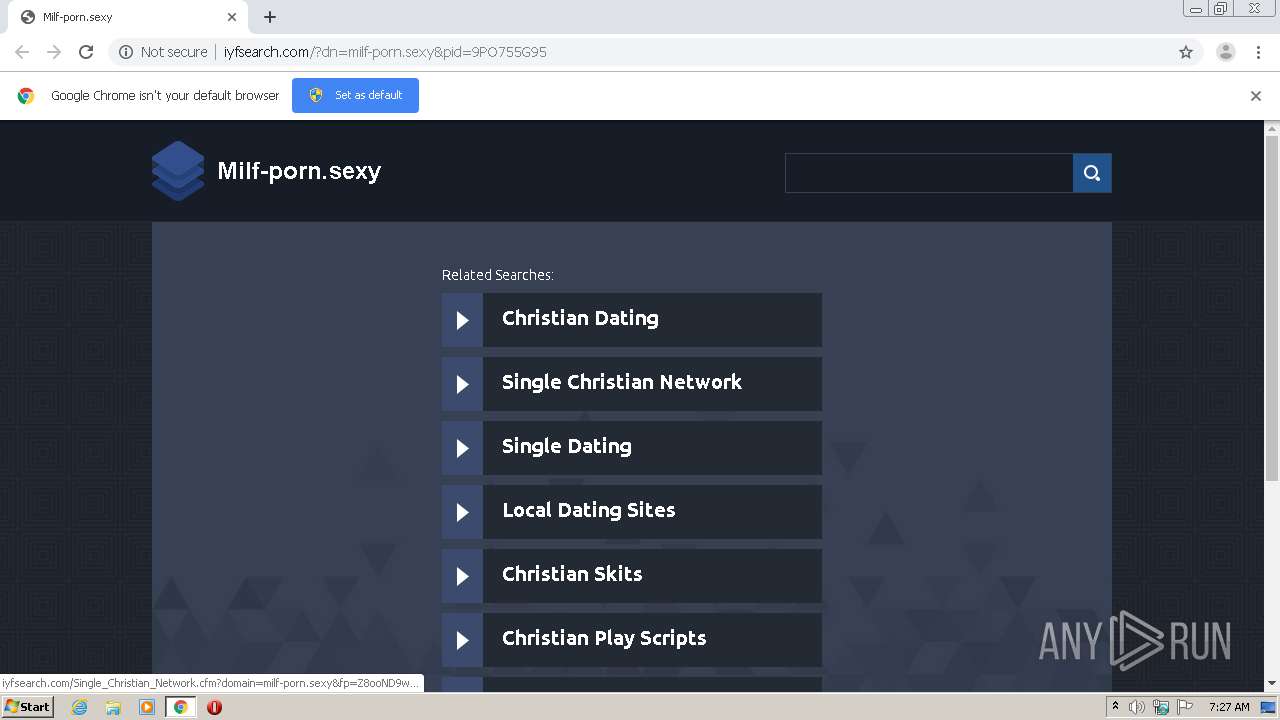This screenshot has width=1280, height=720.
Task: Close the Milf-porn.sexy tab
Action: click(232, 17)
